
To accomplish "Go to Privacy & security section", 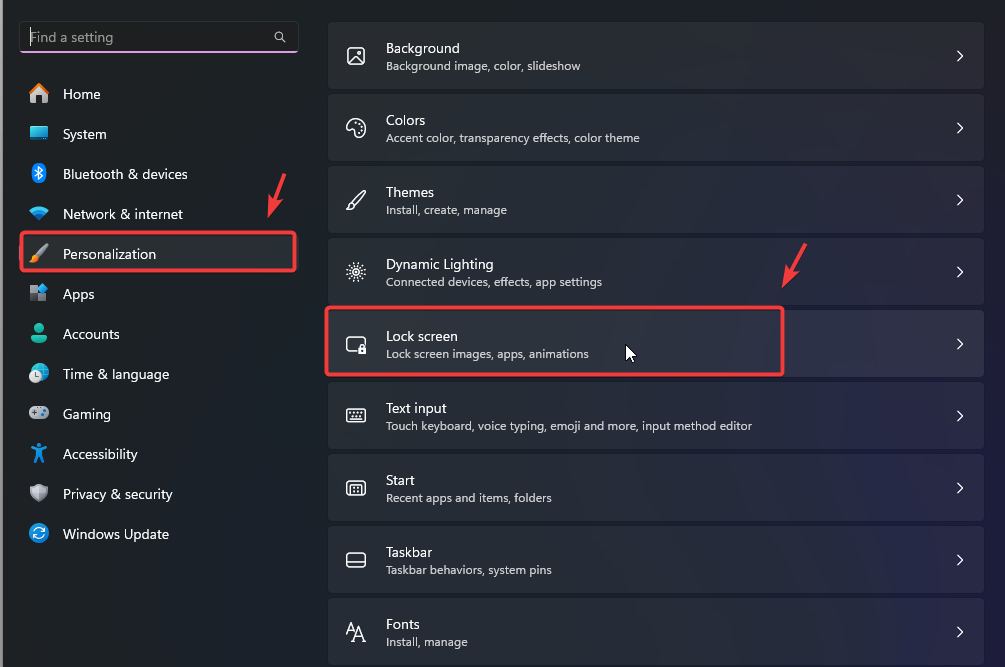I will coord(117,494).
